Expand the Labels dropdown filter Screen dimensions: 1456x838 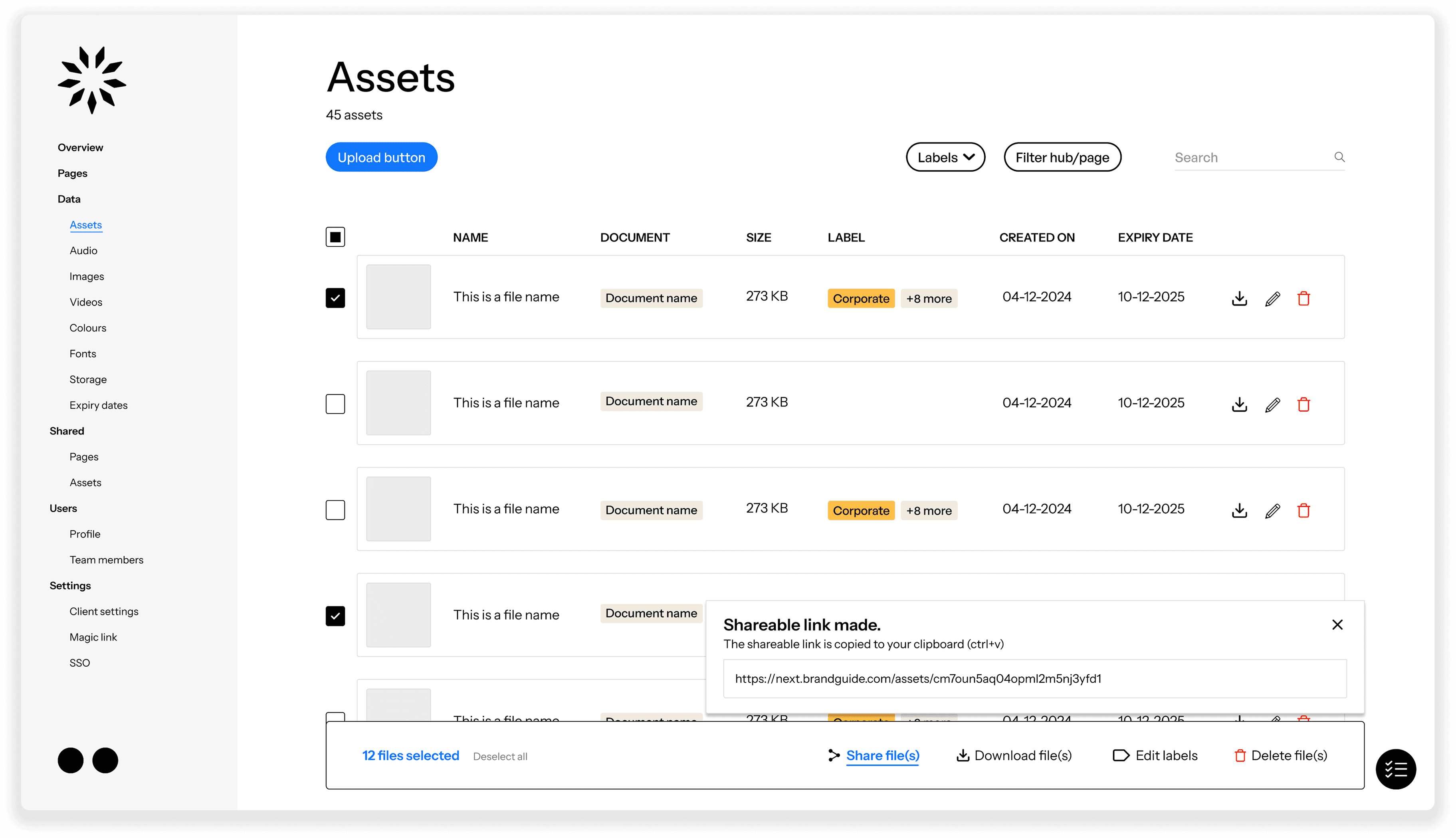pyautogui.click(x=945, y=157)
